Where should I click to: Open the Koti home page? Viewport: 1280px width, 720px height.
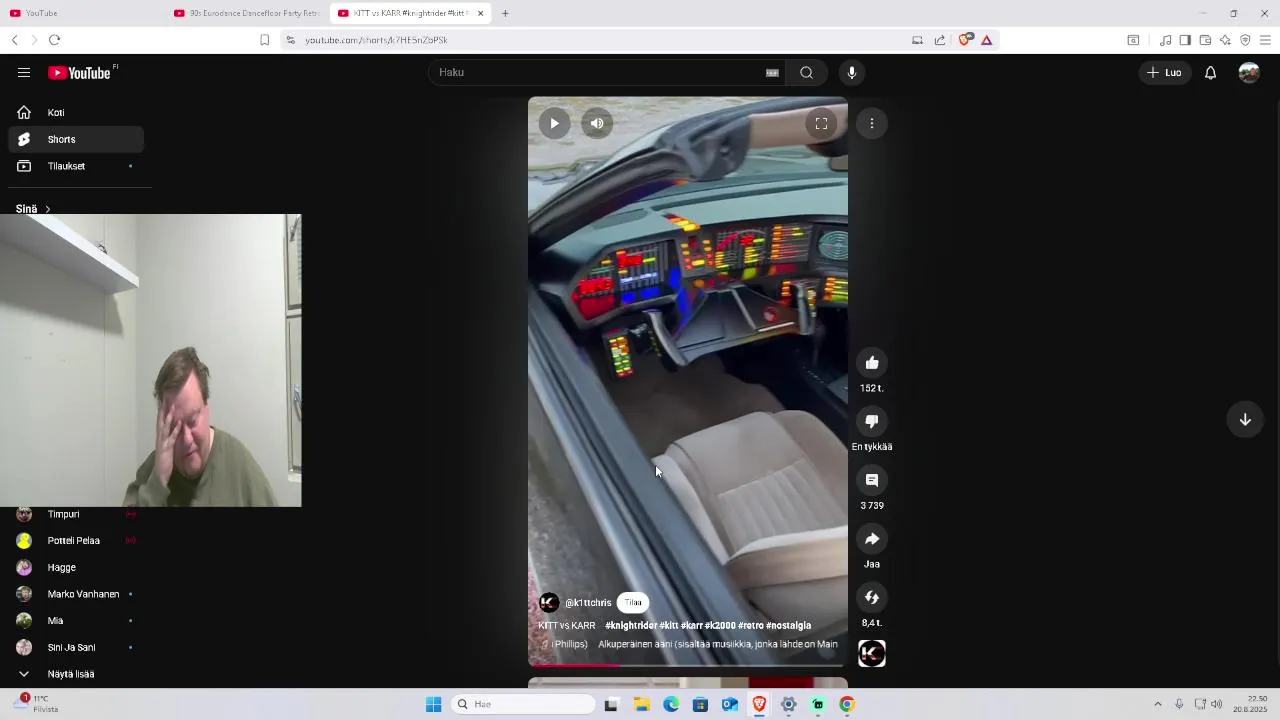click(x=76, y=113)
